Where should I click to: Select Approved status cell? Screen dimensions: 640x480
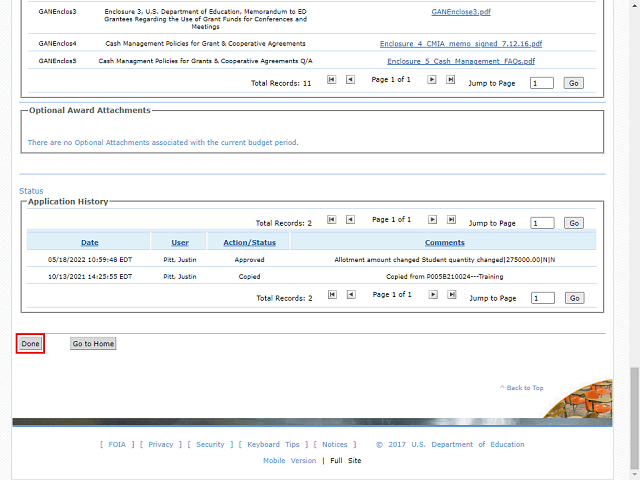coord(249,260)
